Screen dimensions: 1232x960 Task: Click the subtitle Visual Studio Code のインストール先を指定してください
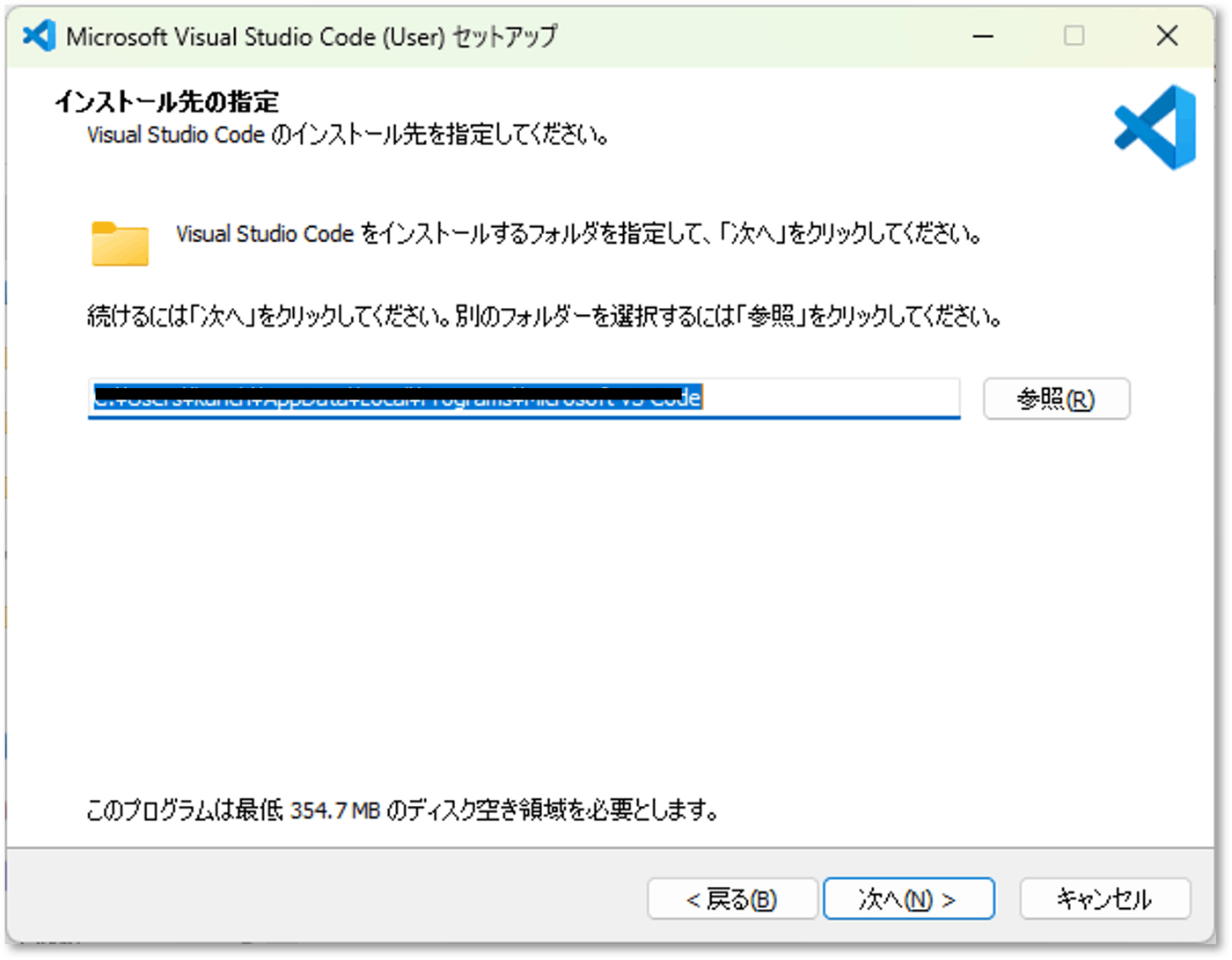[348, 136]
